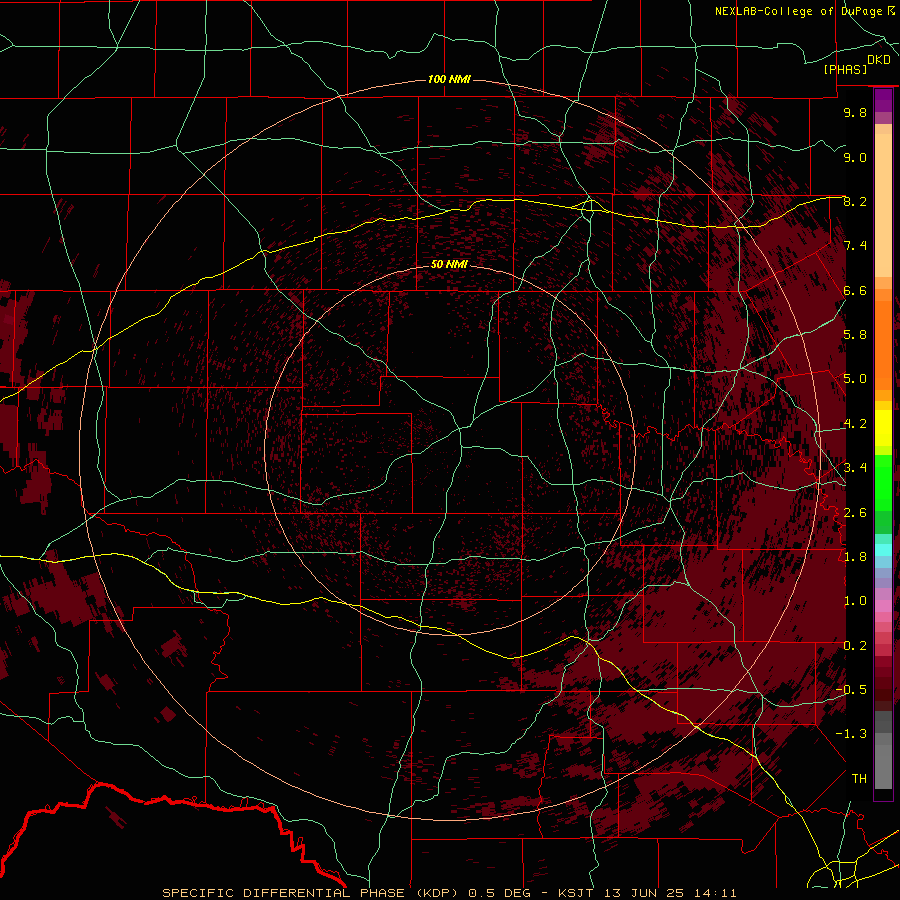Click the SPECIFIC DIFFERENTIAL PHASE caption title
900x900 pixels.
coord(284,893)
